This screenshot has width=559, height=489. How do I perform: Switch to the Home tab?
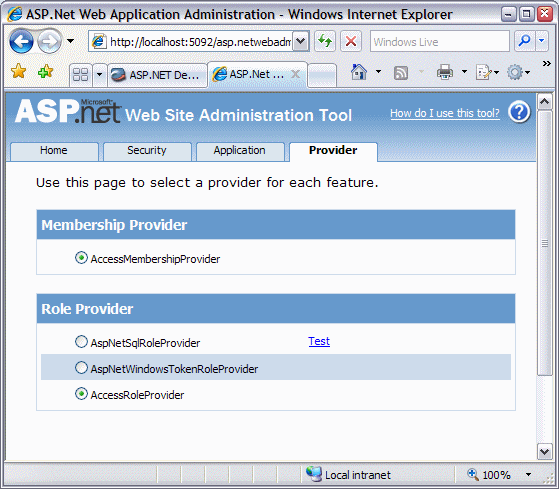pyautogui.click(x=54, y=151)
